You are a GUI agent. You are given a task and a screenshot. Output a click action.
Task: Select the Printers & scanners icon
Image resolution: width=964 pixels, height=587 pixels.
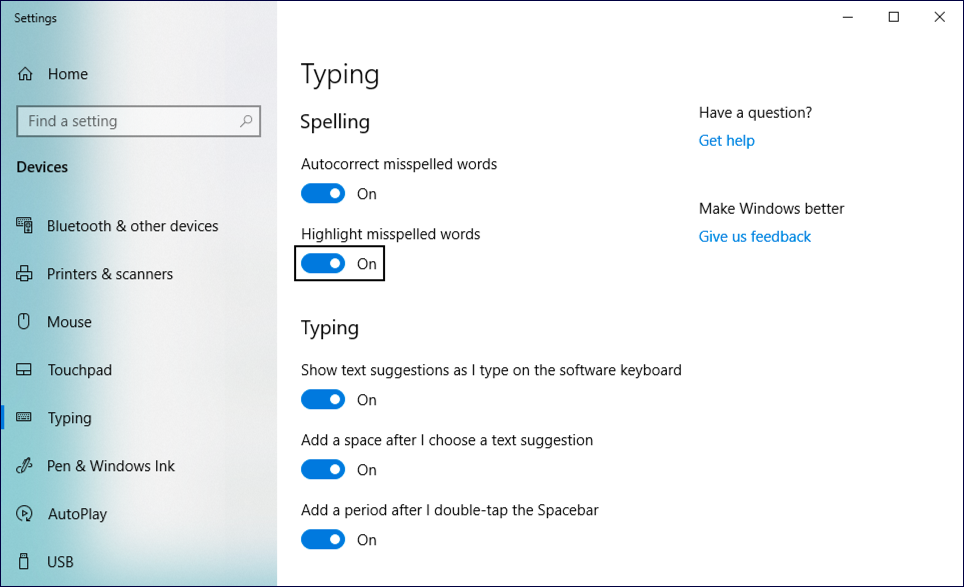(x=24, y=274)
